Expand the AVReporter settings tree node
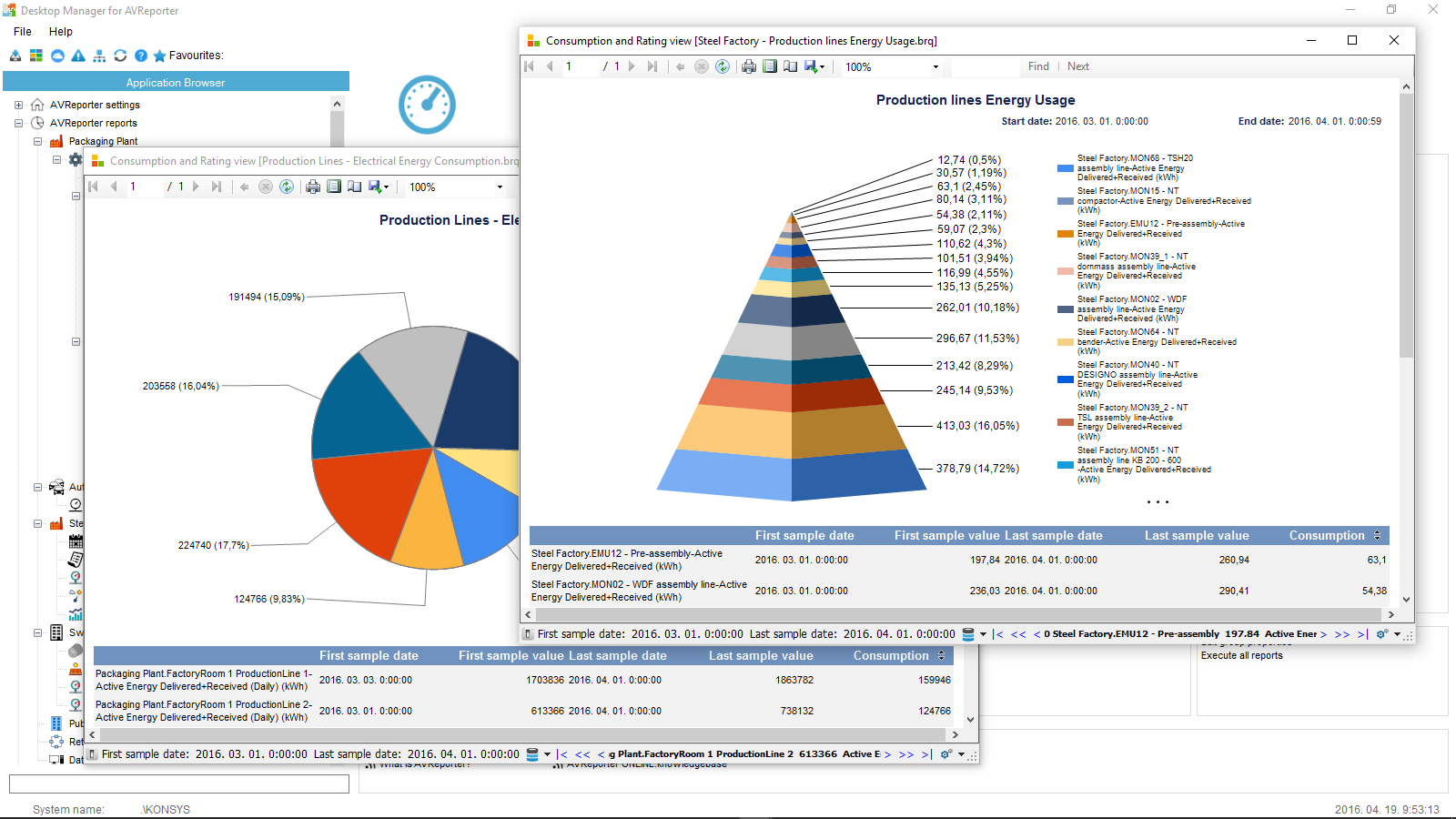The width and height of the screenshot is (1456, 819). (x=18, y=105)
